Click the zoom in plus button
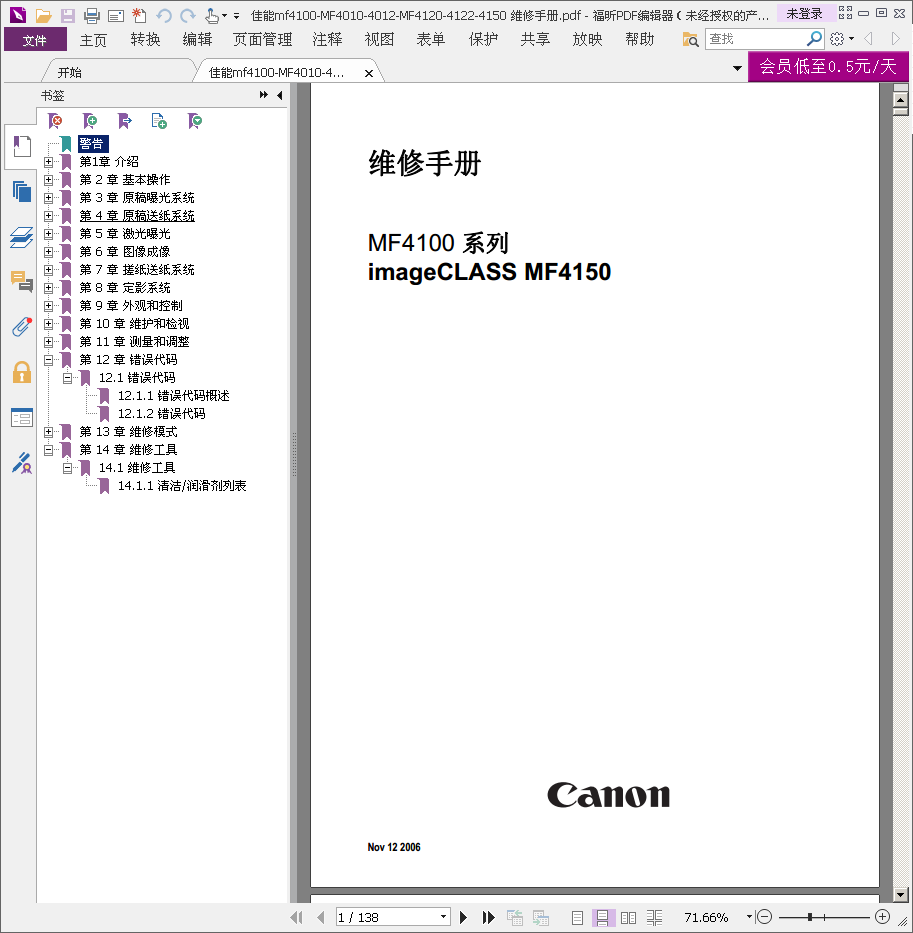Viewport: 913px width, 933px height. [883, 917]
